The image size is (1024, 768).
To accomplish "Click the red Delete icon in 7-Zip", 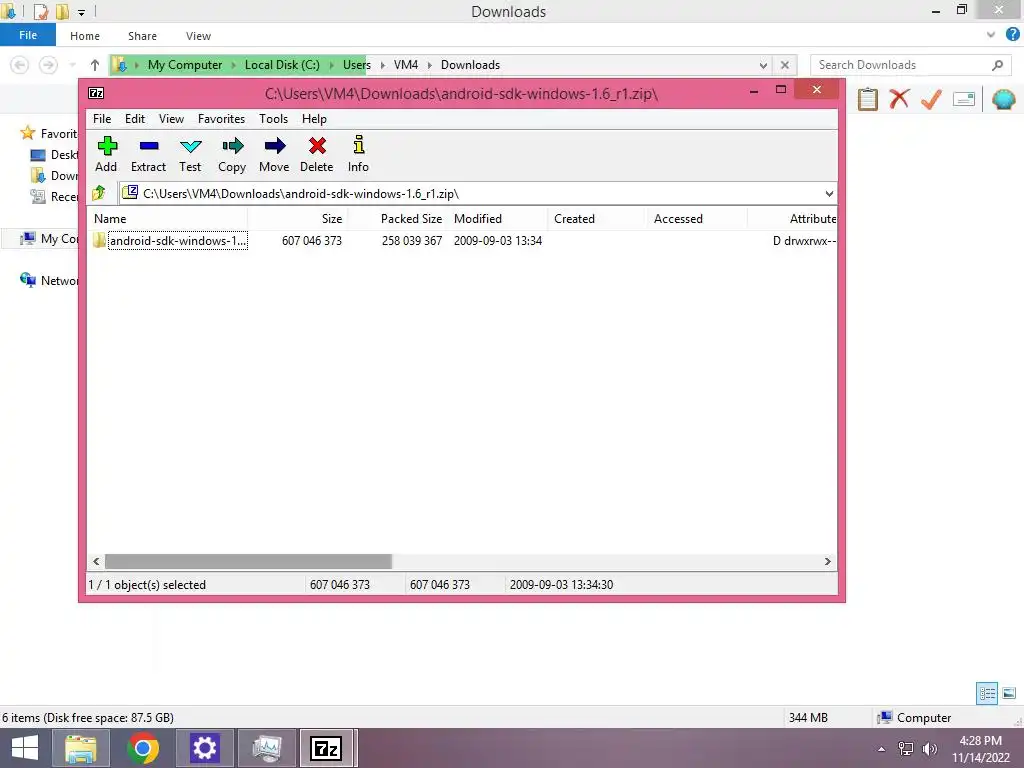I will (x=317, y=154).
